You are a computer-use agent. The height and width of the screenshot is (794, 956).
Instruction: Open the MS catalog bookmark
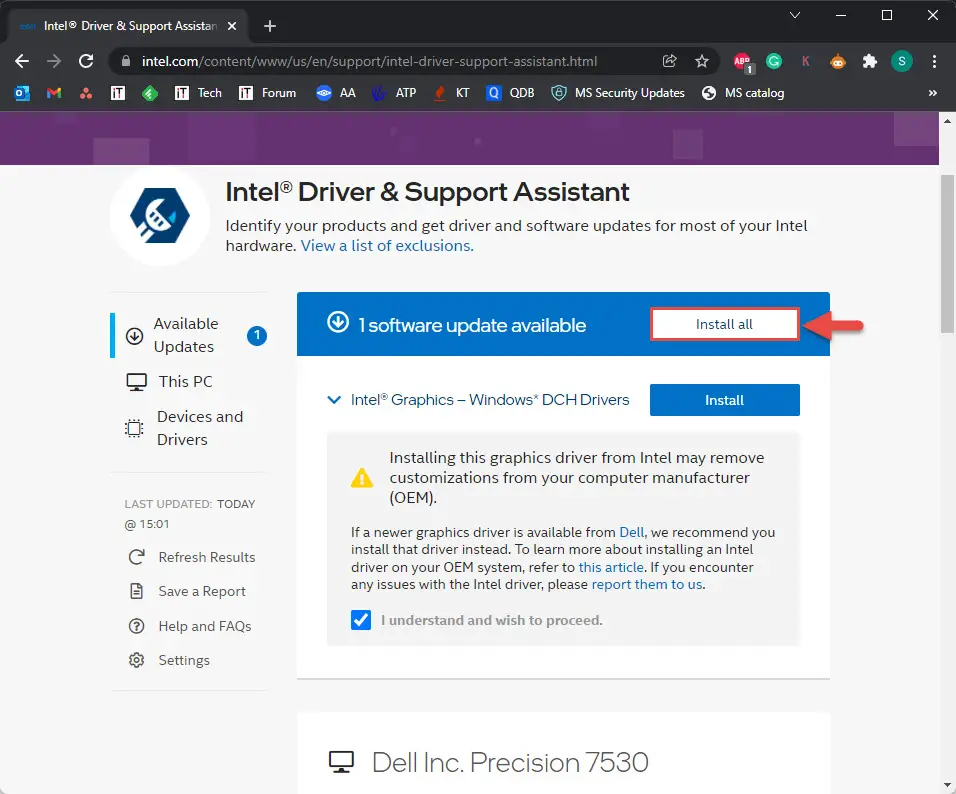tap(743, 93)
